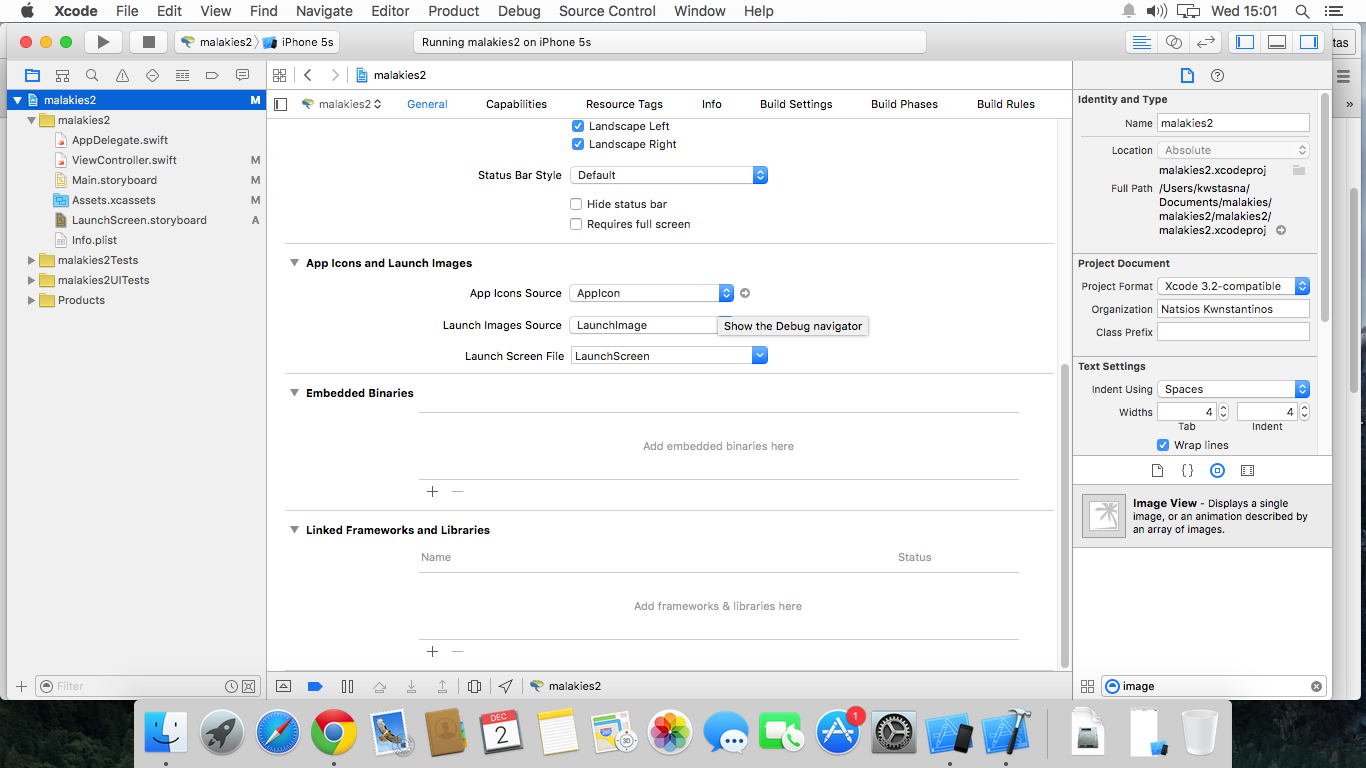Viewport: 1366px width, 768px height.
Task: Show the Report navigator
Action: [x=242, y=75]
